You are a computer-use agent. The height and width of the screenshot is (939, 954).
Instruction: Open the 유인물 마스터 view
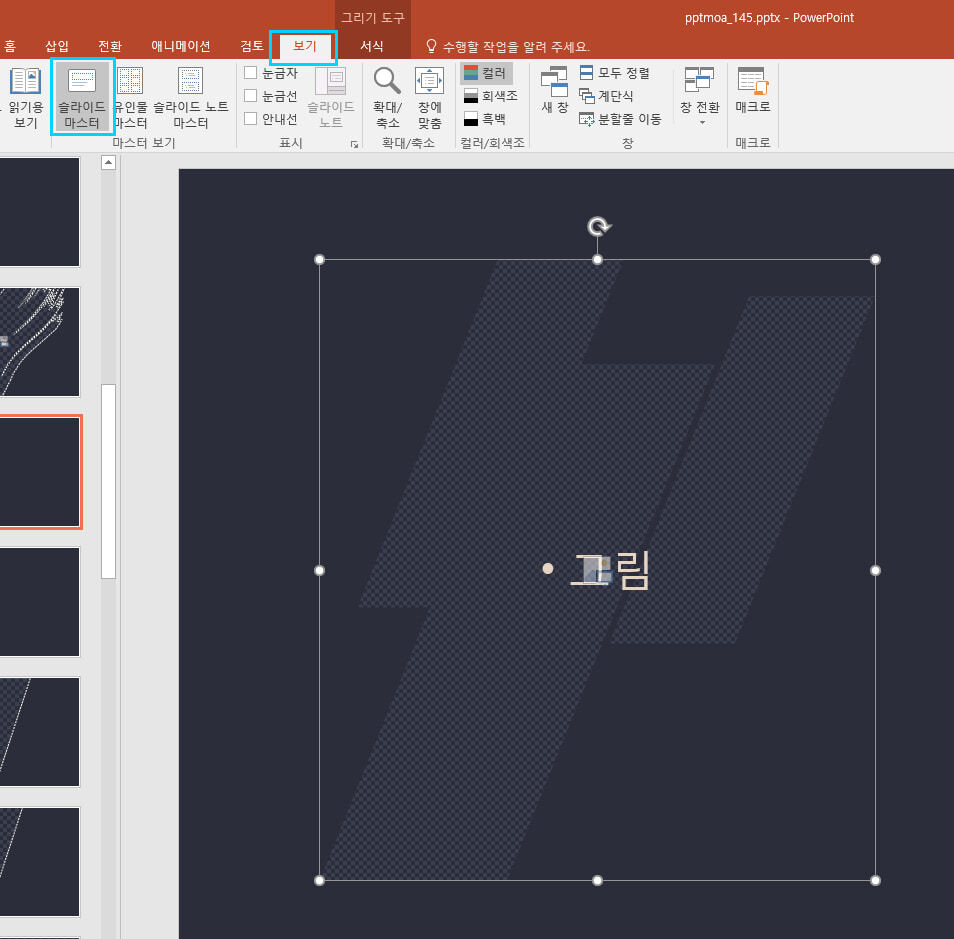(x=130, y=97)
